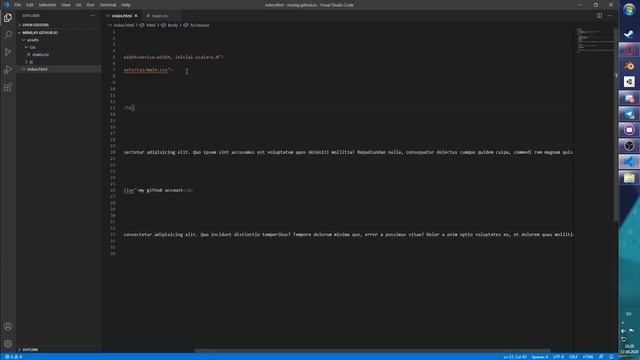Click the Ln, Col cursor position indicator
The image size is (640, 360).
click(x=515, y=357)
